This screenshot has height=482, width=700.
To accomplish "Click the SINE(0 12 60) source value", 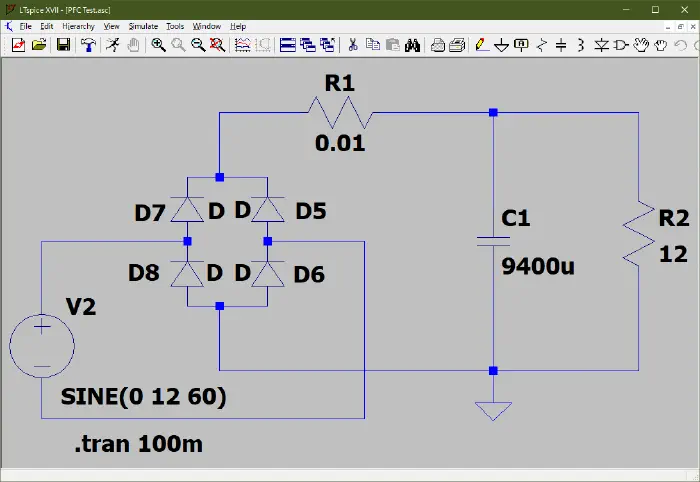I will click(x=144, y=397).
